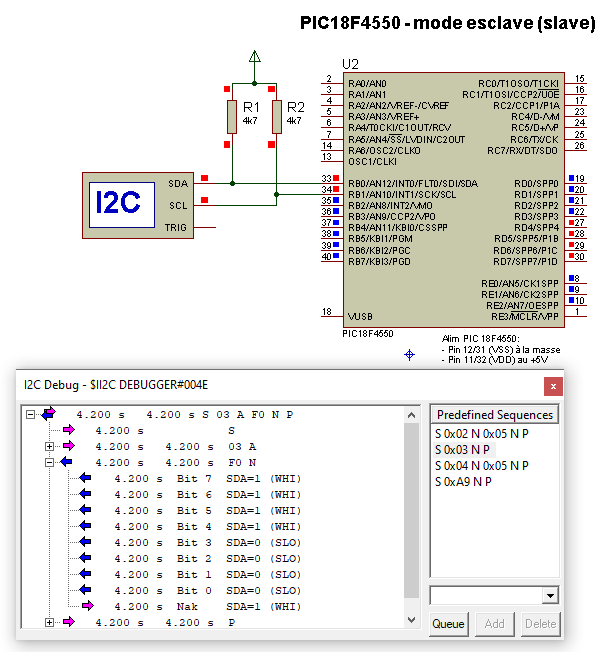Click the I2C debugger component logo
This screenshot has width=602, height=652.
pos(122,205)
